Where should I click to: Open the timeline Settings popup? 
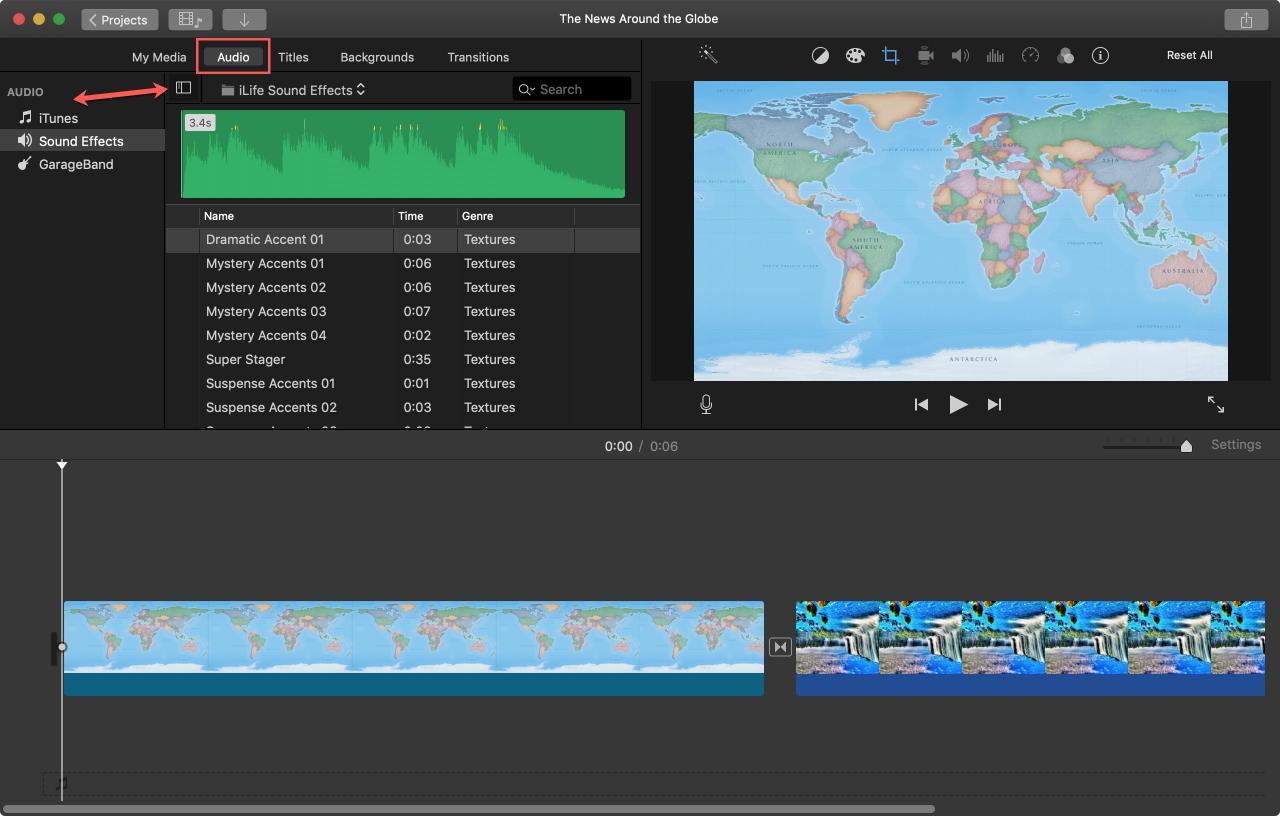1236,445
